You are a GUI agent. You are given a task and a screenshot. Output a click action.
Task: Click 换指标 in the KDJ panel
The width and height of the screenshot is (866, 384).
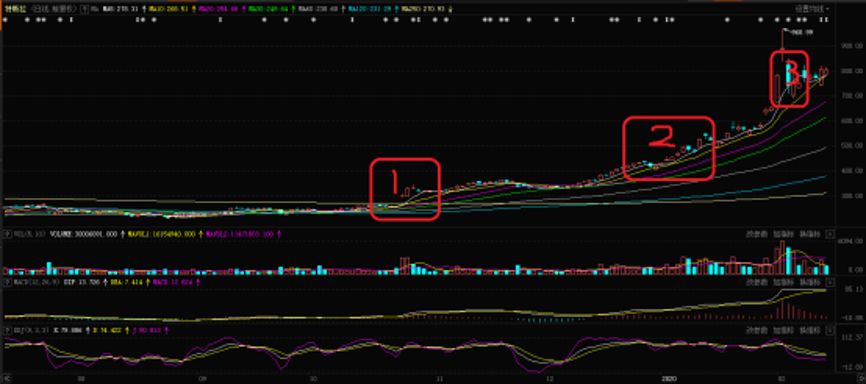[810, 330]
